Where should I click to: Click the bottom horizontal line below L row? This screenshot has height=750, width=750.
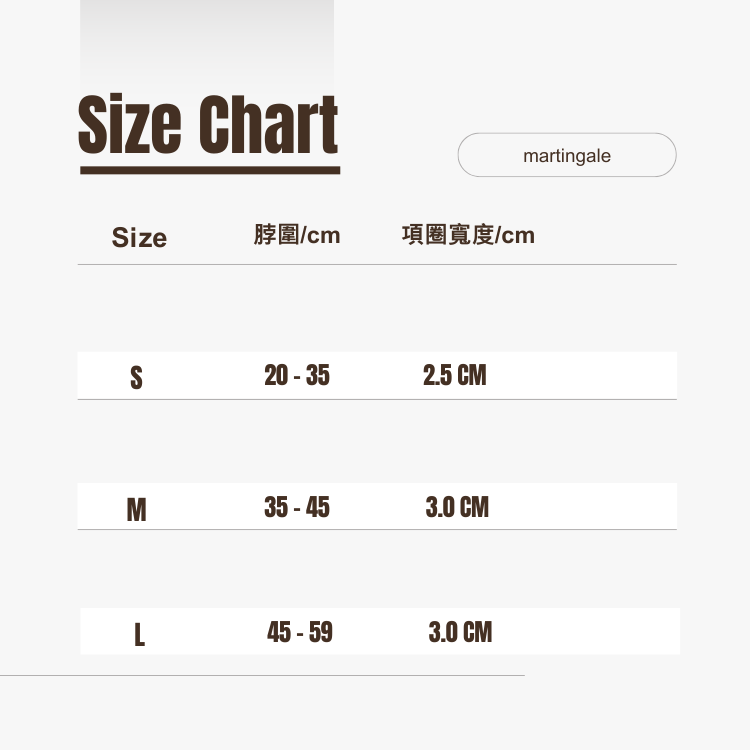click(262, 675)
